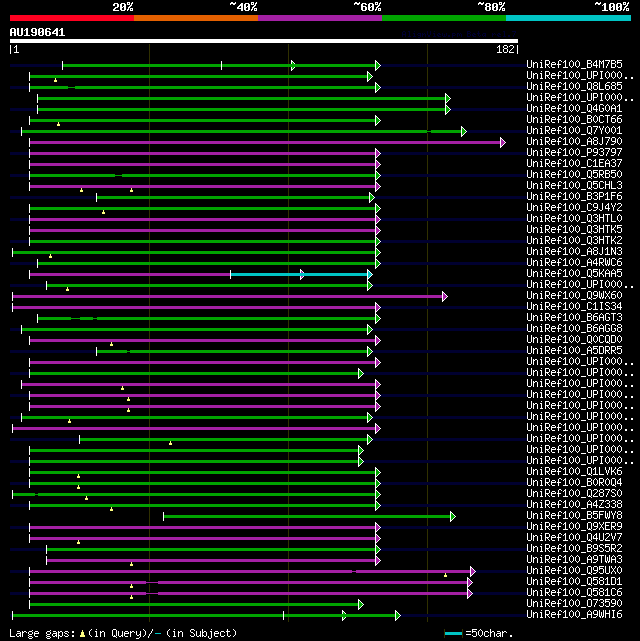This screenshot has width=640, height=641.
Task: Click the orange ~40% legend segment
Action: tap(196, 18)
